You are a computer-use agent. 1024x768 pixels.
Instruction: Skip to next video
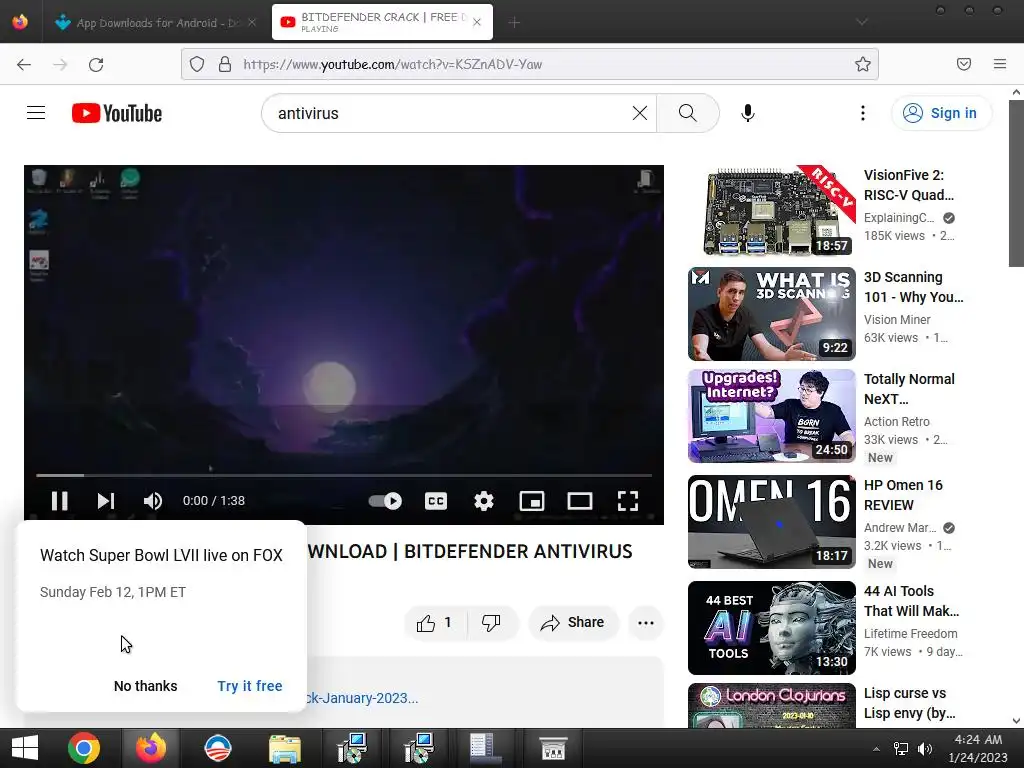point(106,501)
